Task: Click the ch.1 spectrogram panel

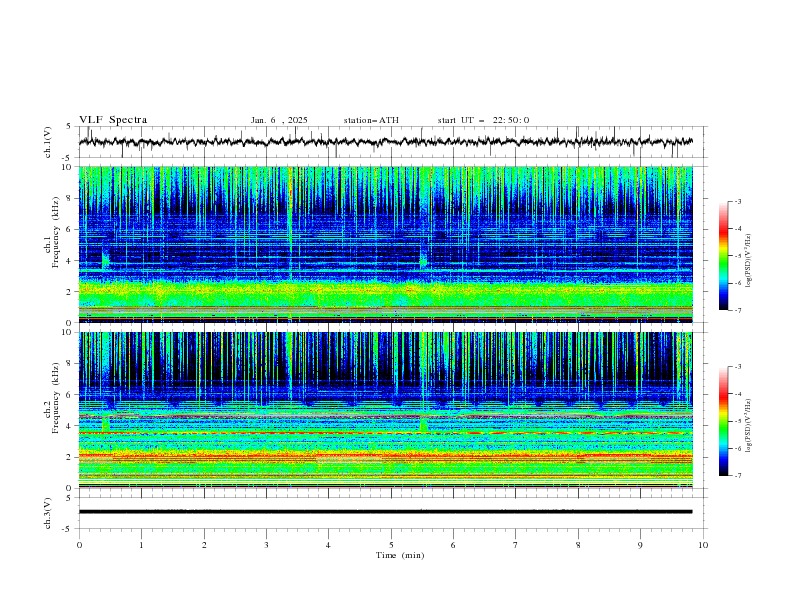Action: click(x=385, y=244)
